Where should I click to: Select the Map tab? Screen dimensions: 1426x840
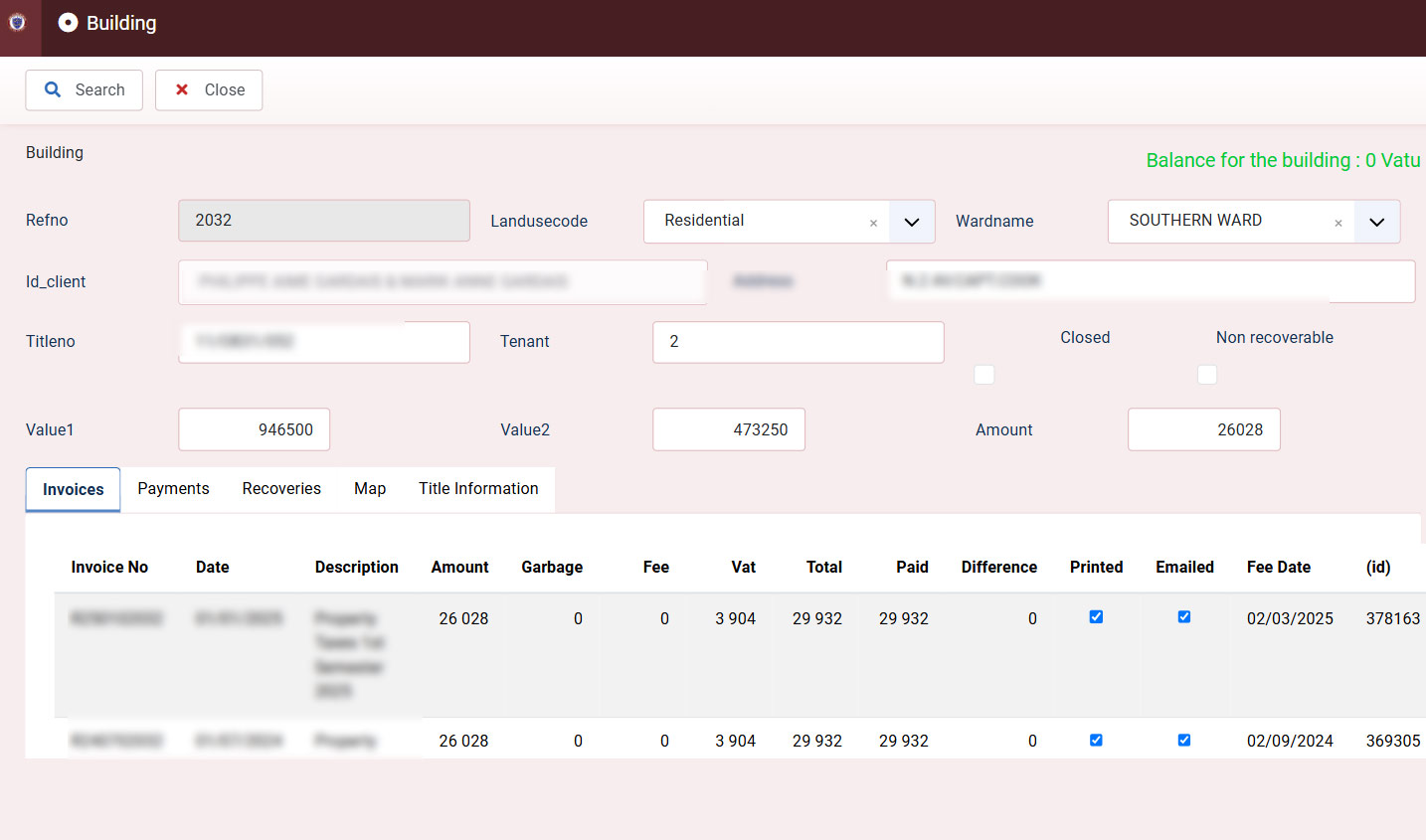coord(369,488)
